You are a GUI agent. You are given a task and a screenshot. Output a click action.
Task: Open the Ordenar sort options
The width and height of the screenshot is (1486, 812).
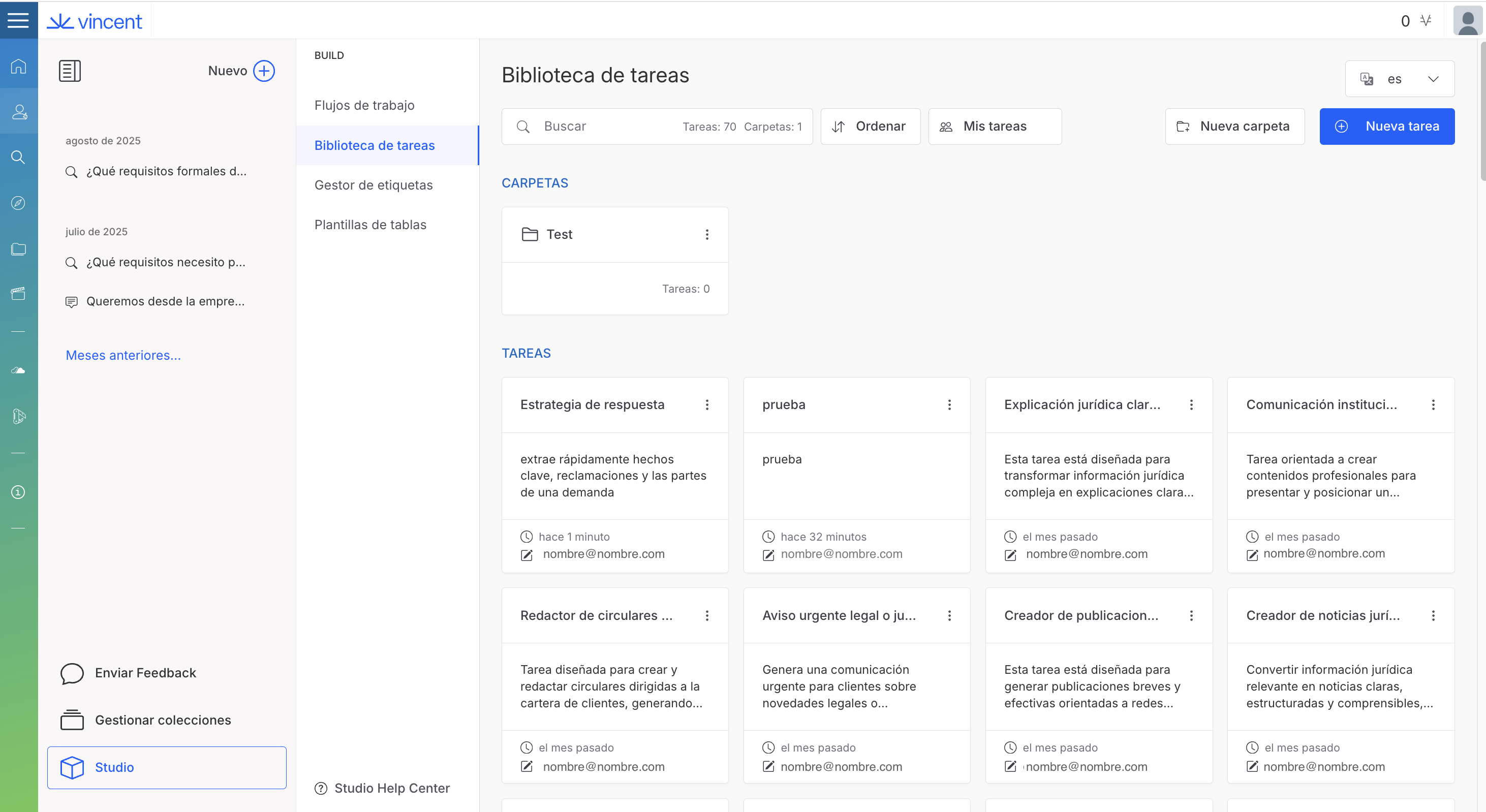870,127
